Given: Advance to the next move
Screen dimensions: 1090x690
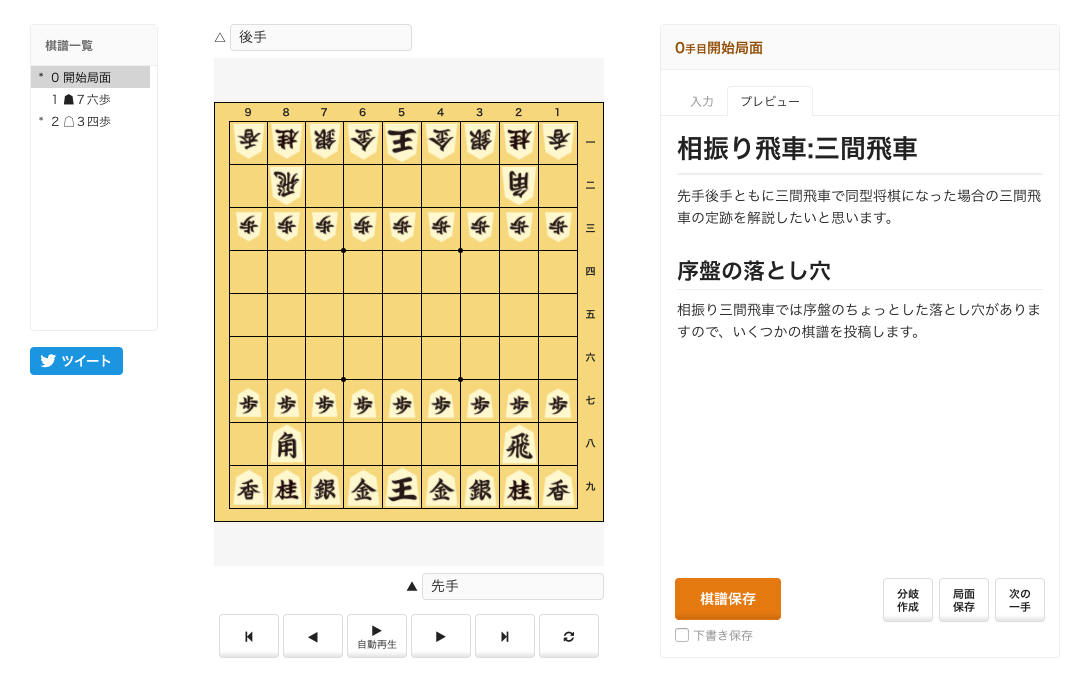Looking at the screenshot, I should (441, 636).
